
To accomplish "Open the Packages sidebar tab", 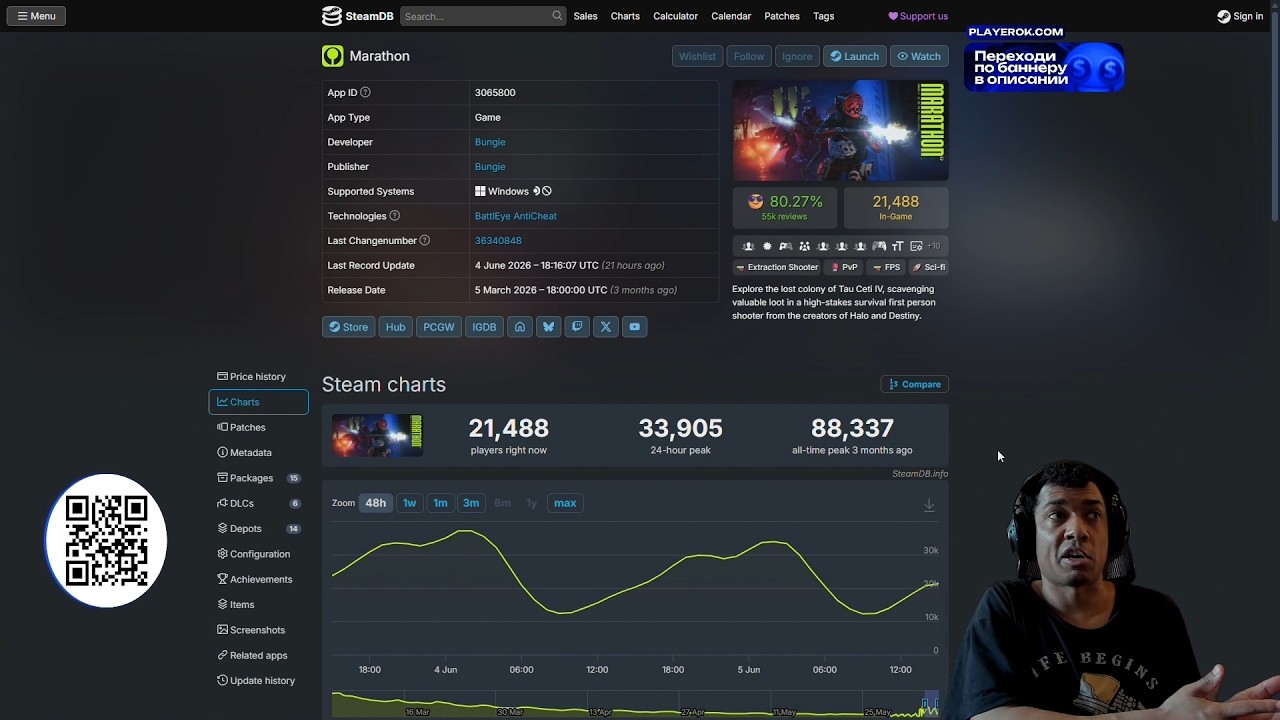I will pyautogui.click(x=258, y=478).
